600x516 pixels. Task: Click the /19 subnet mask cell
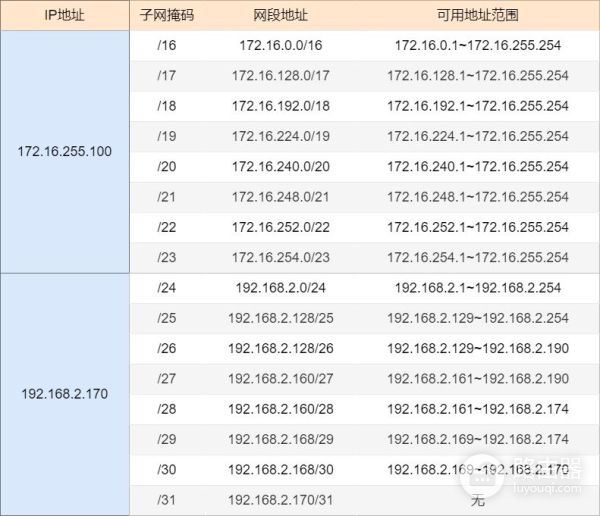(x=166, y=136)
